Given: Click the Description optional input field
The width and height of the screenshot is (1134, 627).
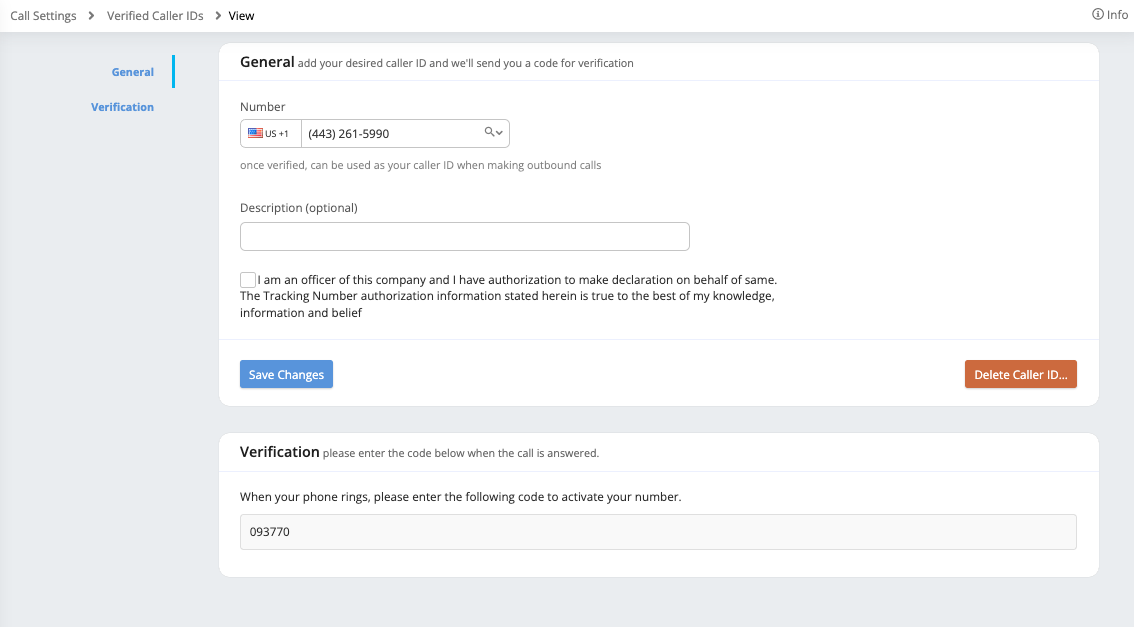Looking at the screenshot, I should 464,236.
